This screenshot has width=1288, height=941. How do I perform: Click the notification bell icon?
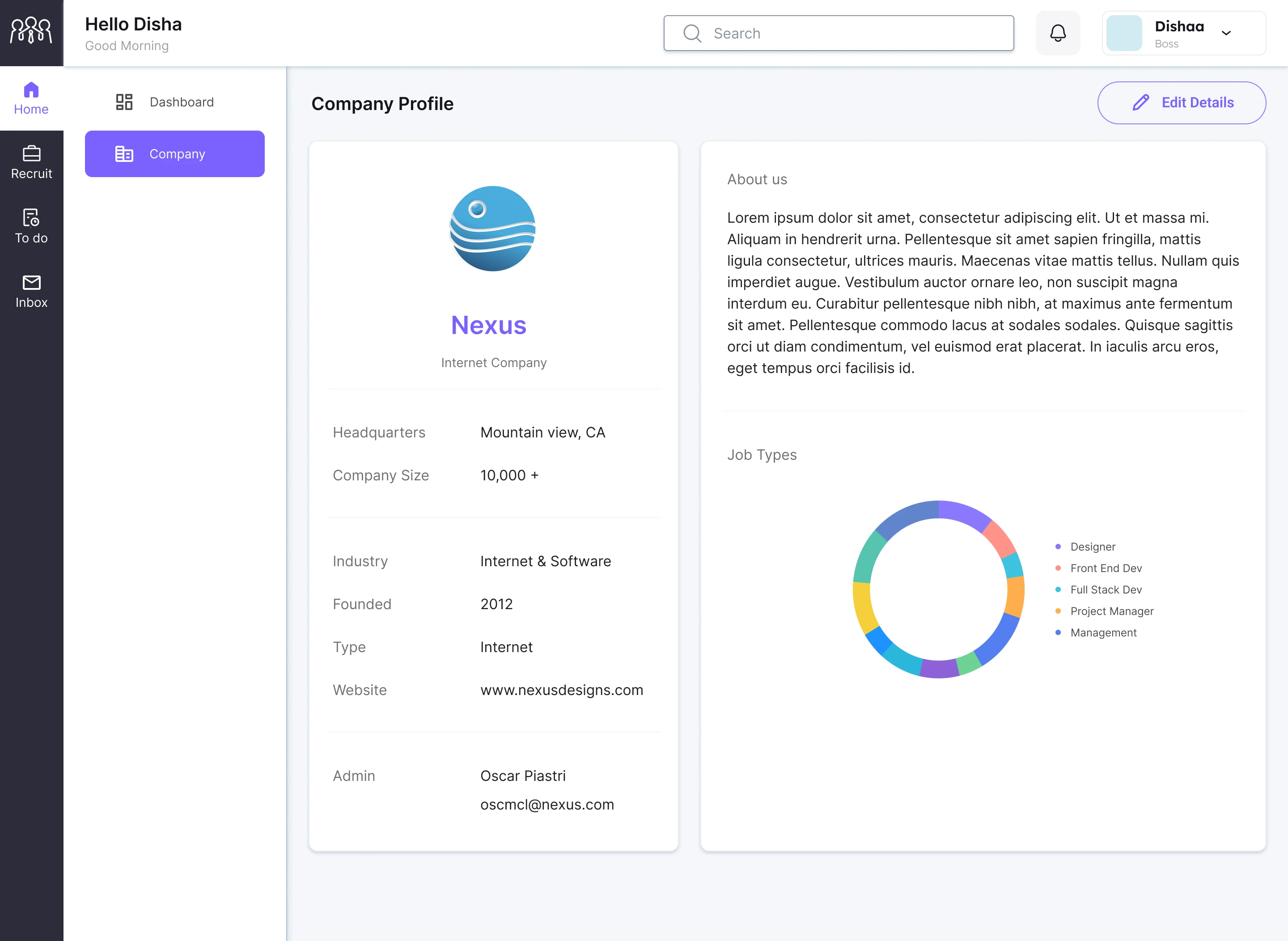(1058, 33)
